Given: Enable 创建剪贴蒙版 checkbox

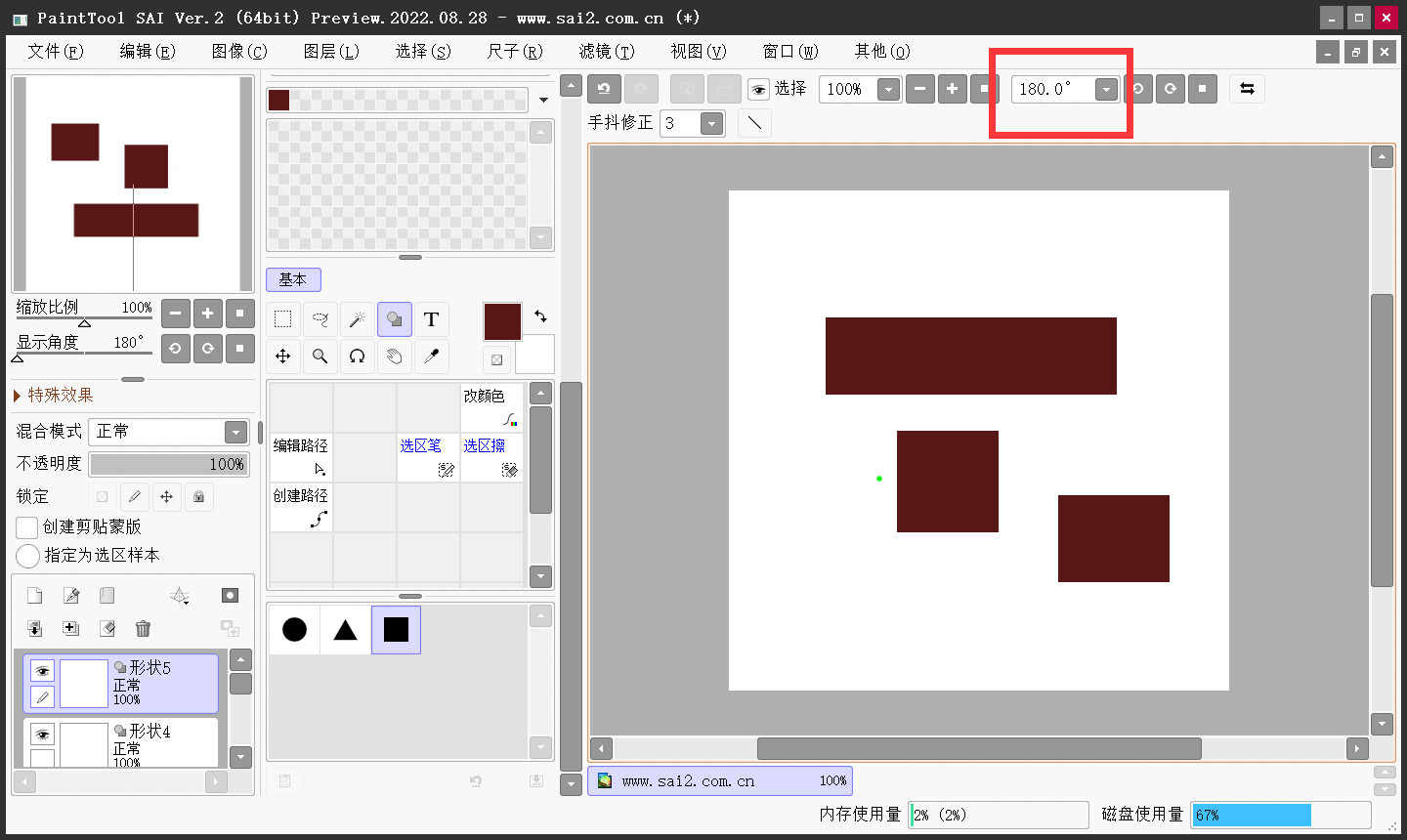Looking at the screenshot, I should click(x=27, y=527).
